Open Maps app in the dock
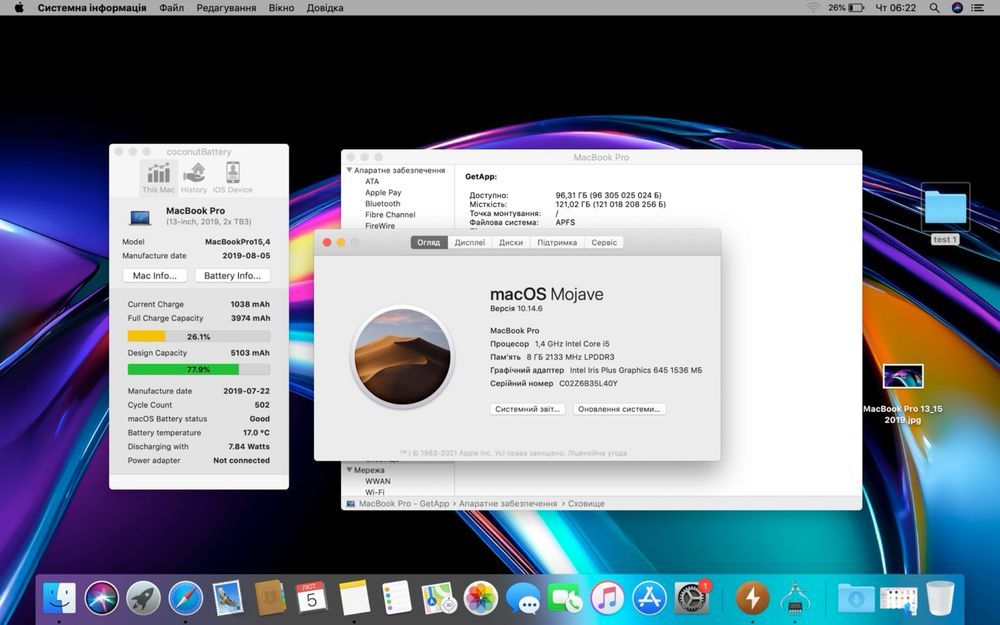This screenshot has height=625, width=1000. 438,598
